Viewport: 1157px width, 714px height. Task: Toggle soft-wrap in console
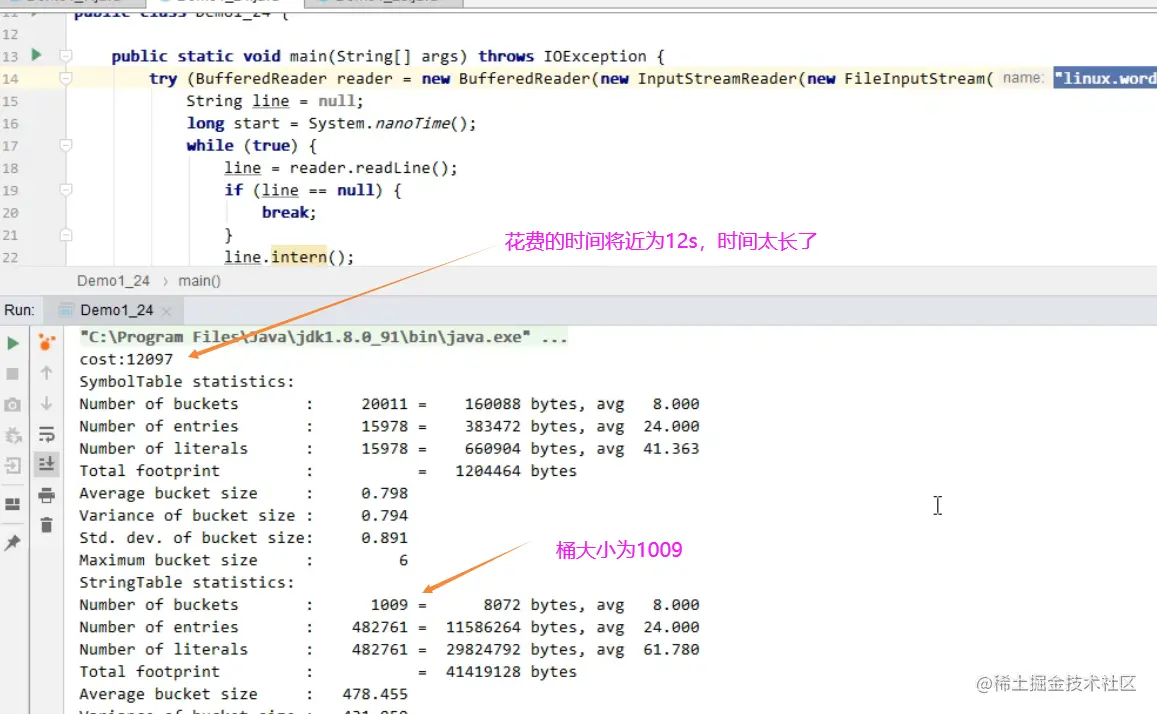46,434
